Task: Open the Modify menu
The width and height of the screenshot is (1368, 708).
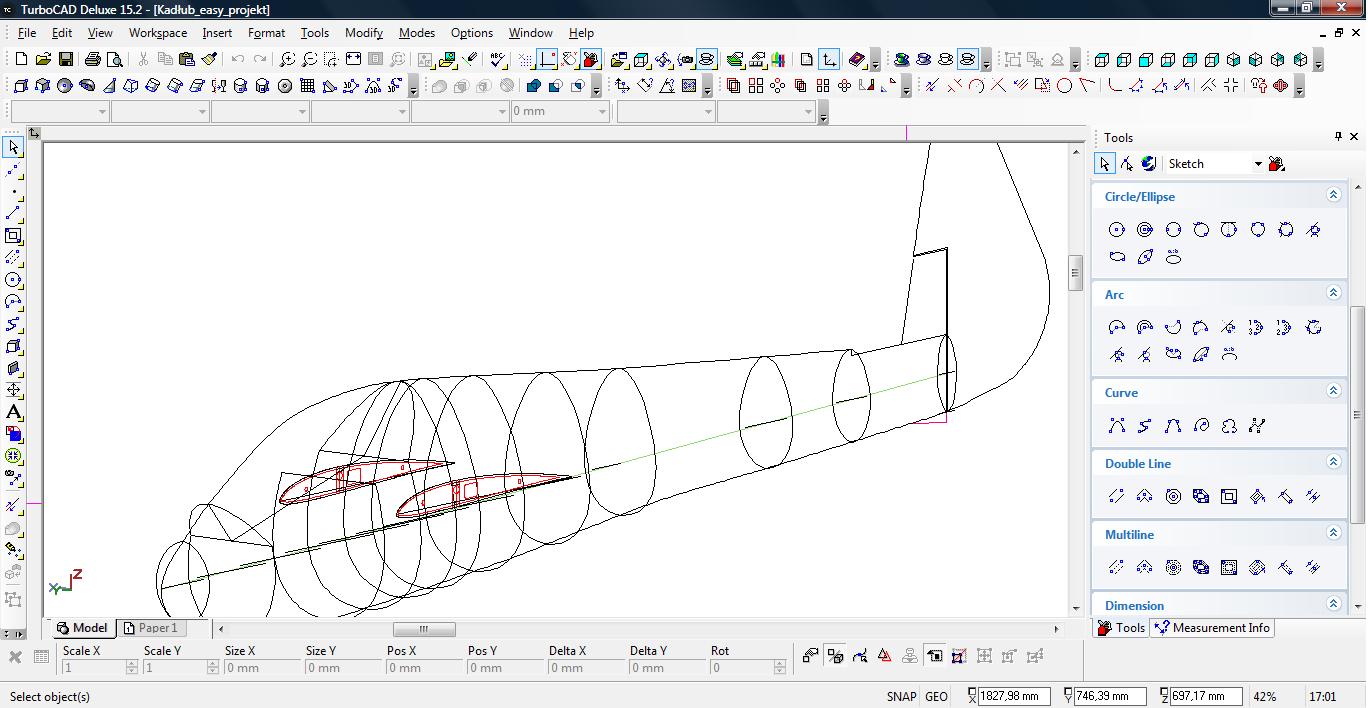Action: point(363,33)
